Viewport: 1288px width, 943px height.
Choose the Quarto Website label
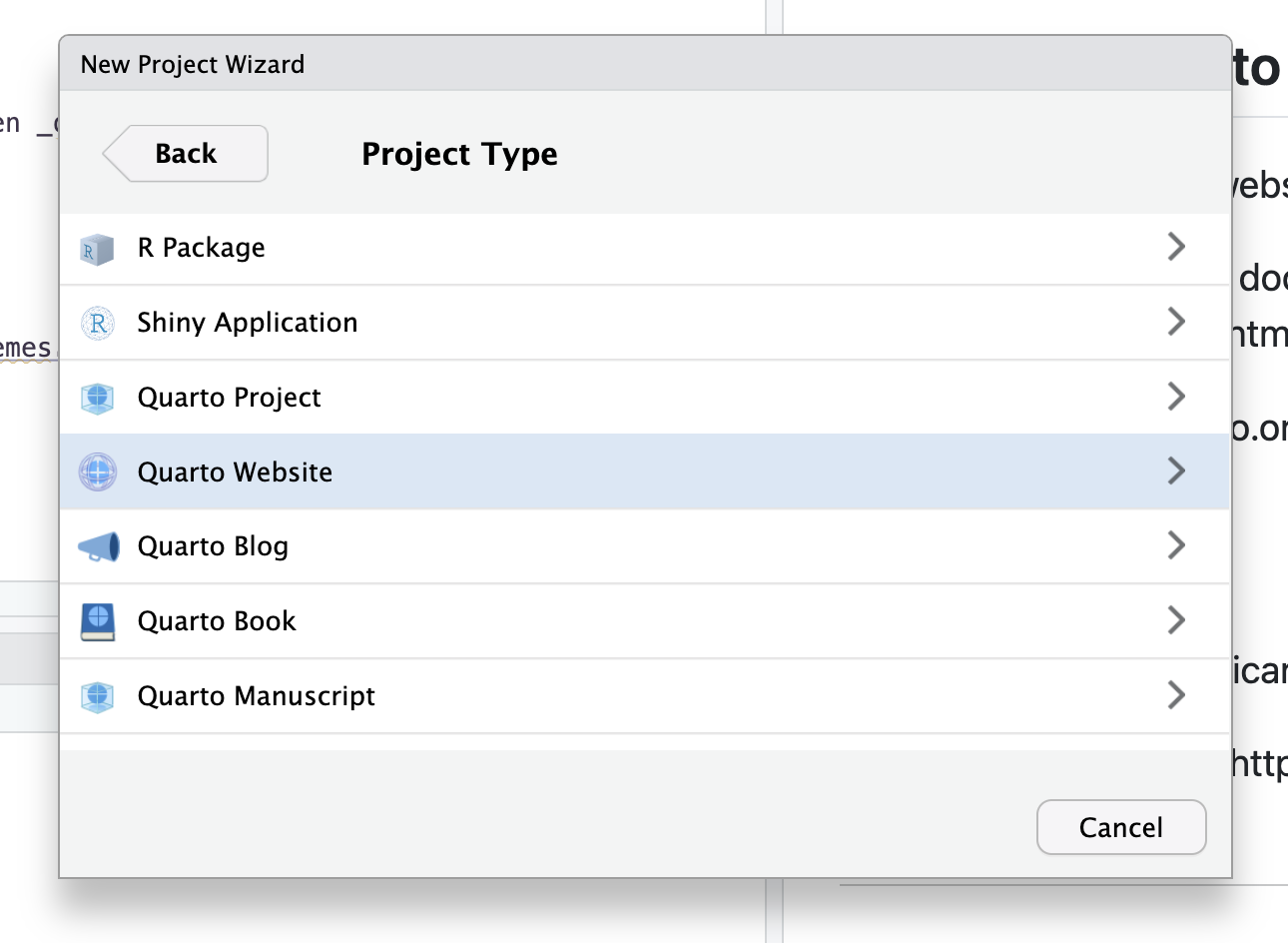[x=236, y=471]
